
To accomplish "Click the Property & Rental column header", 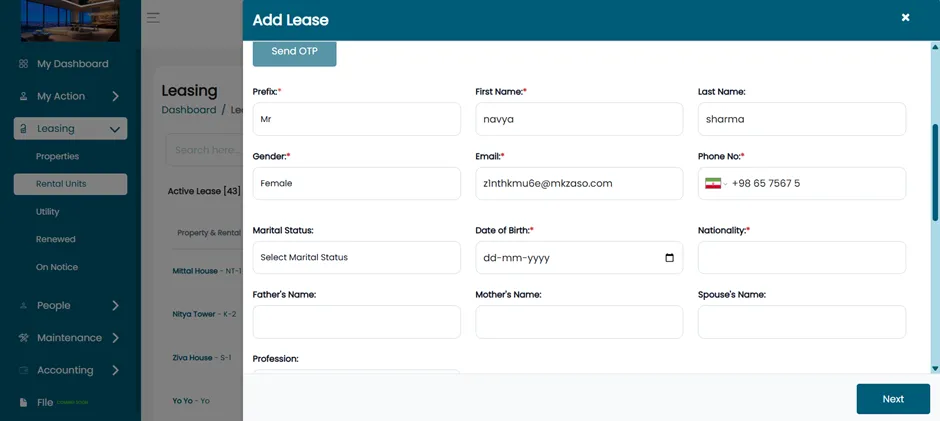I will 209,233.
